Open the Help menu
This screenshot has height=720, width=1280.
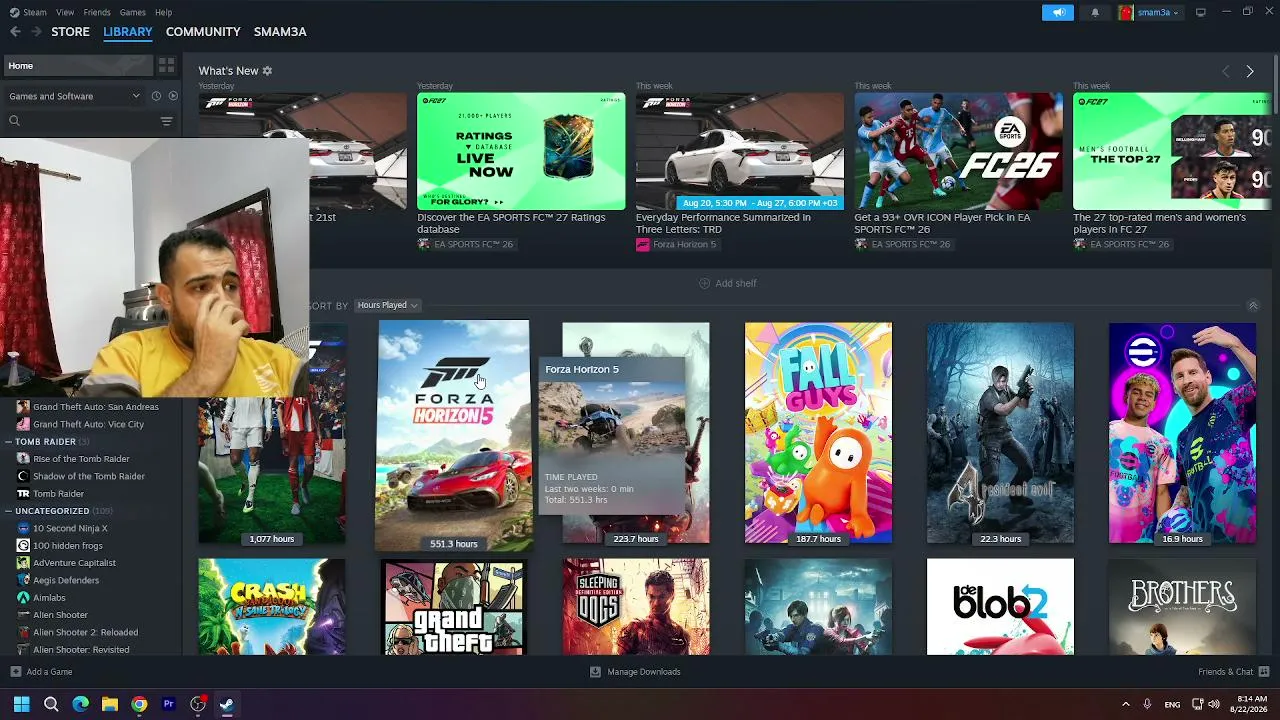(x=163, y=12)
